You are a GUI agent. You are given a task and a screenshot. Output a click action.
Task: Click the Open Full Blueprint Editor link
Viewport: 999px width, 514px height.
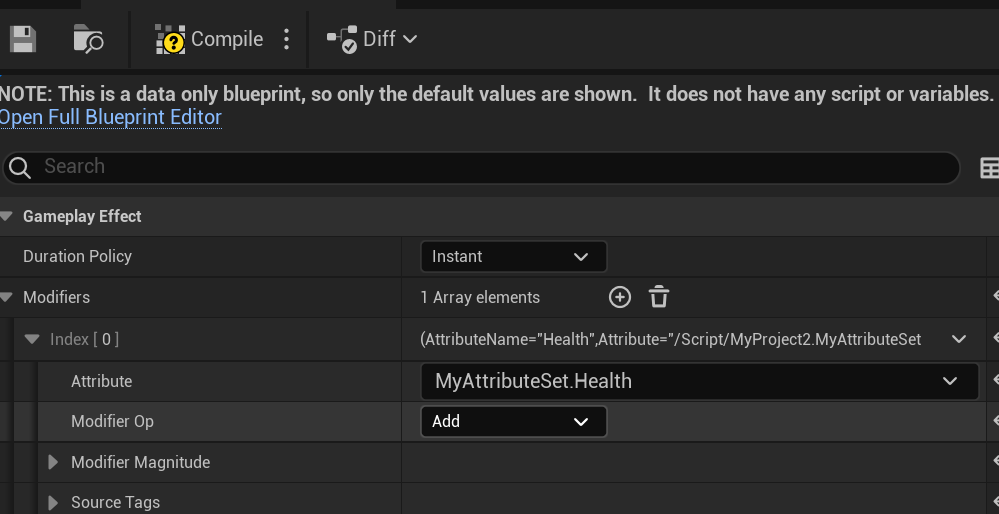coord(111,117)
